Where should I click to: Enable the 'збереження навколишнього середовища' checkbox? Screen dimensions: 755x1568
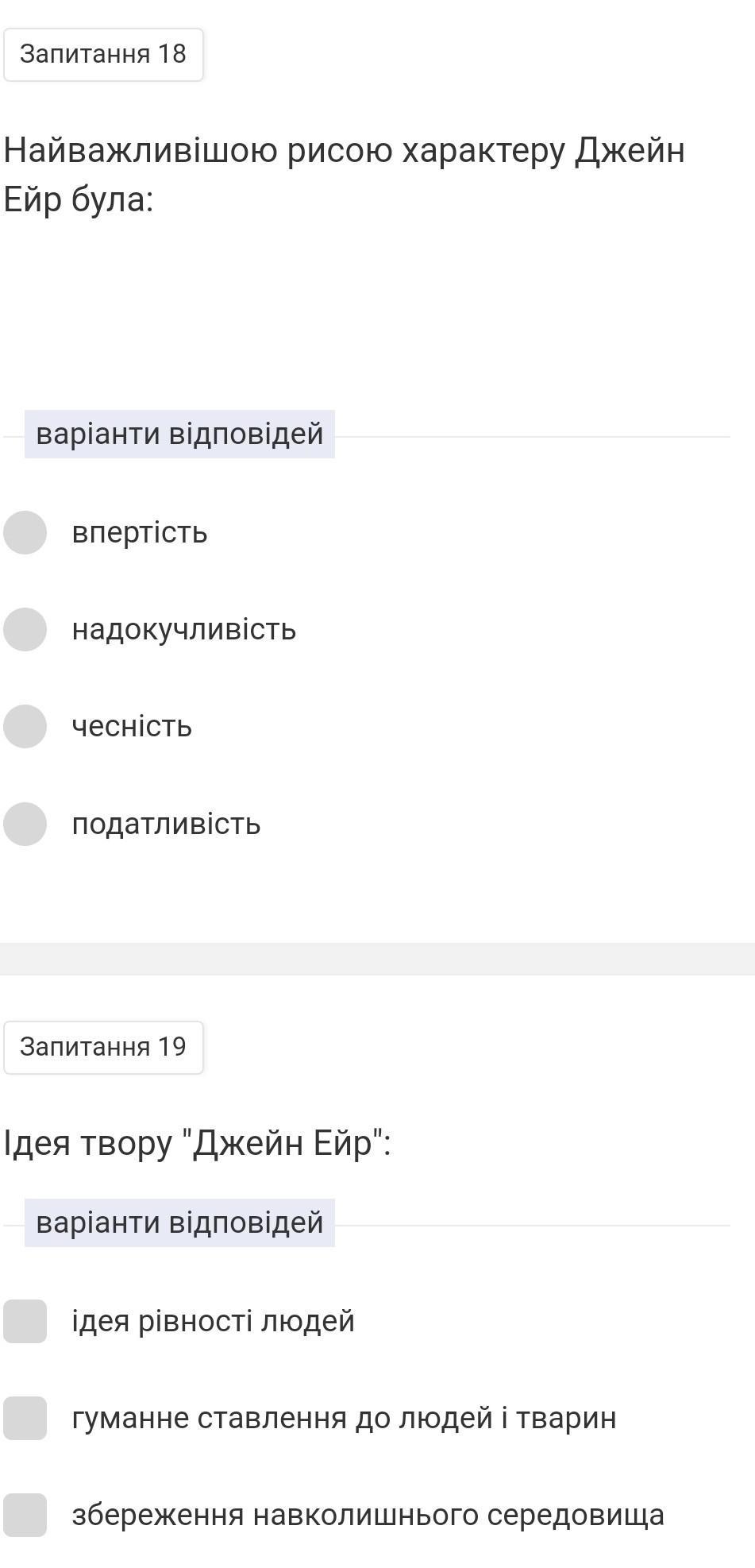pos(25,1515)
